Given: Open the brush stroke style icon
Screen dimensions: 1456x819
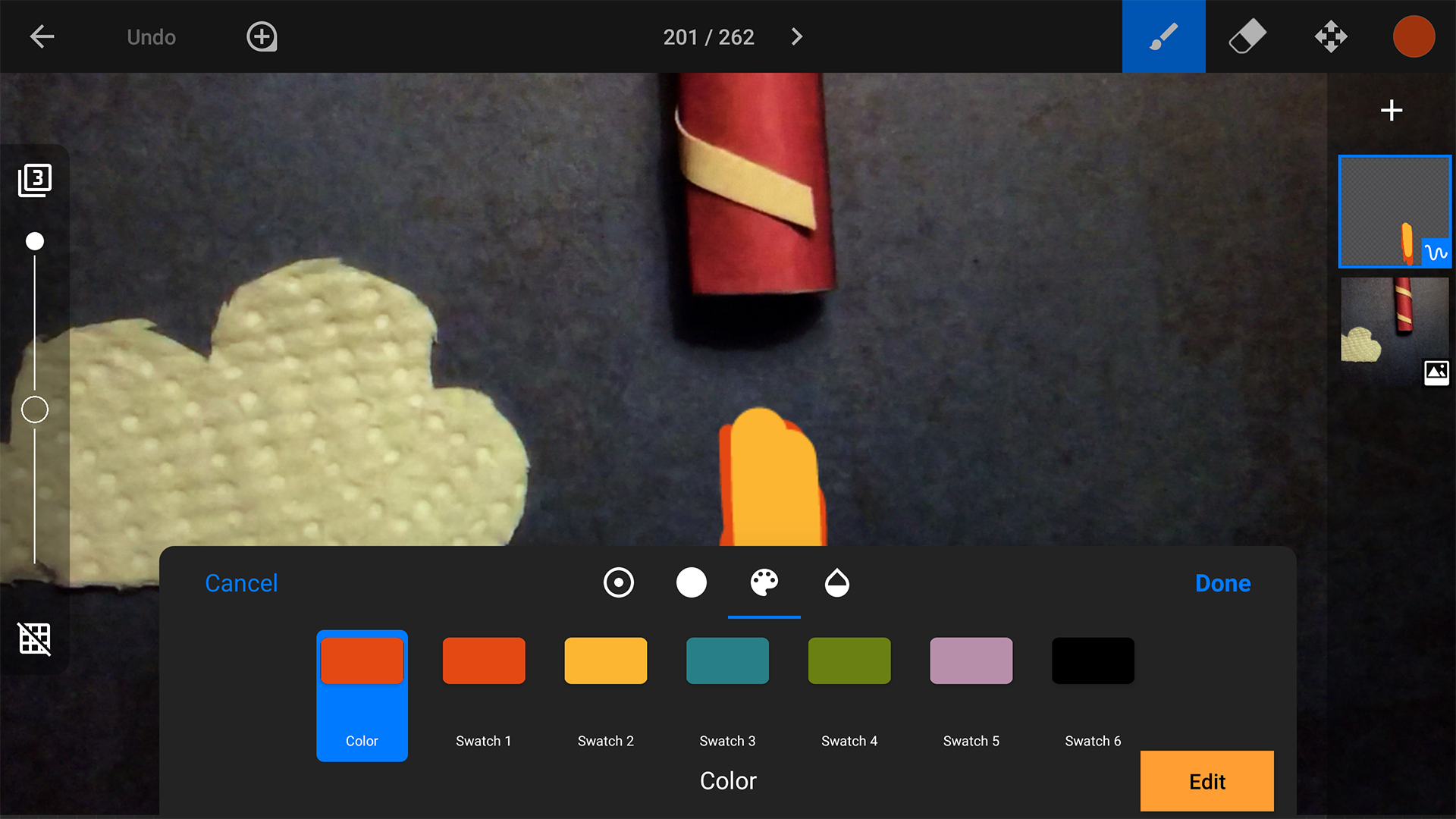Looking at the screenshot, I should (619, 582).
